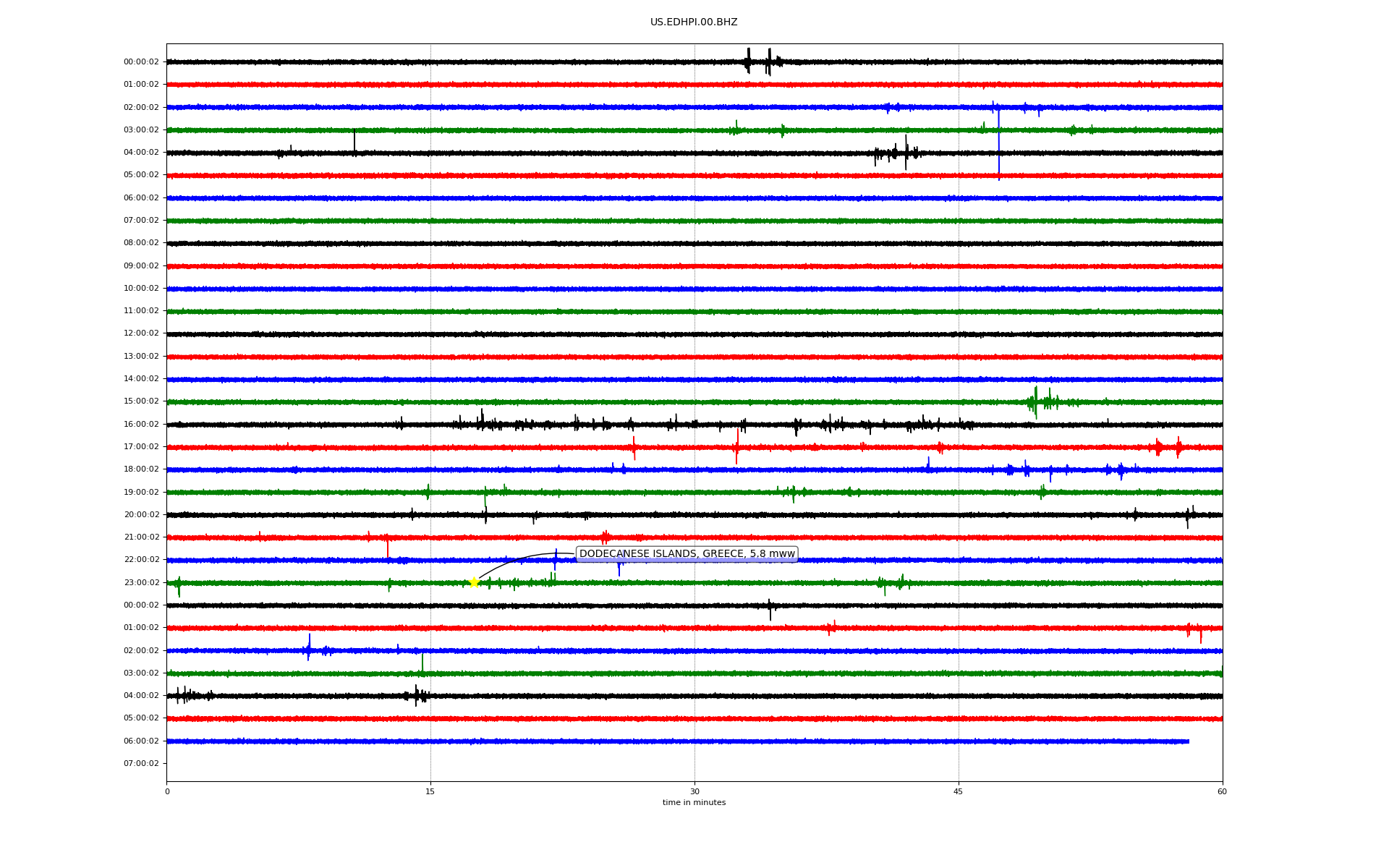1389x868 pixels.
Task: Click the 17:00:02 row time label
Action: pos(141,447)
